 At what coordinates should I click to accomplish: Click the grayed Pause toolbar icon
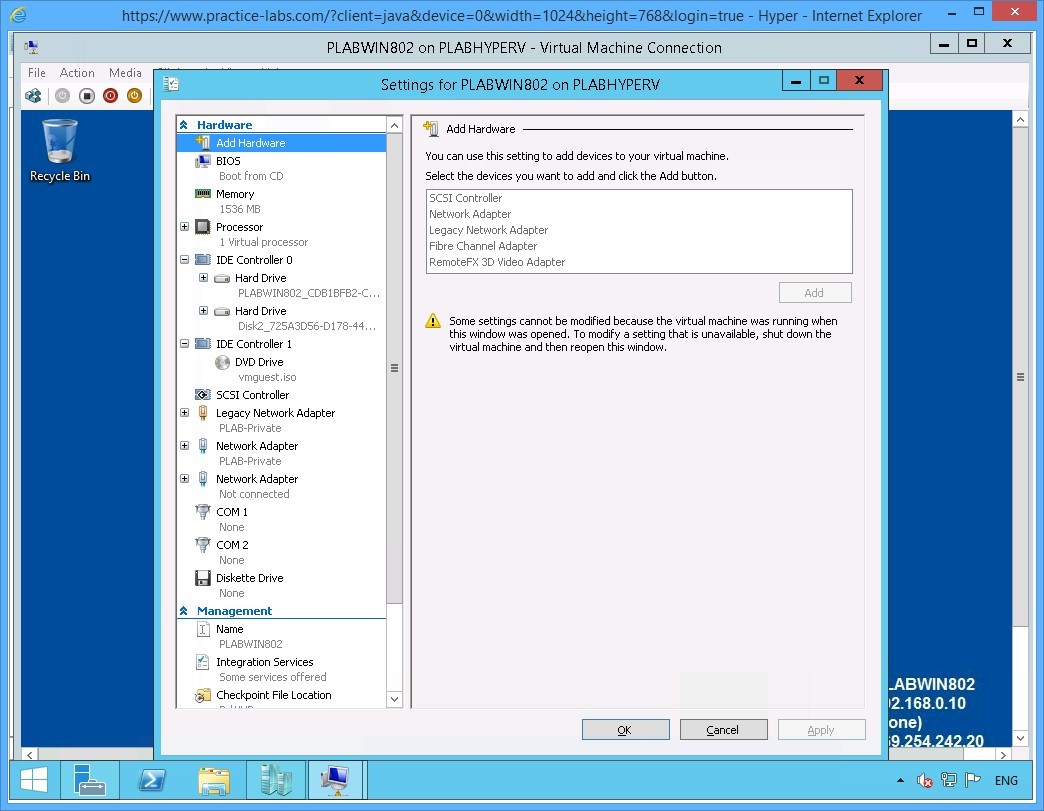click(x=60, y=95)
